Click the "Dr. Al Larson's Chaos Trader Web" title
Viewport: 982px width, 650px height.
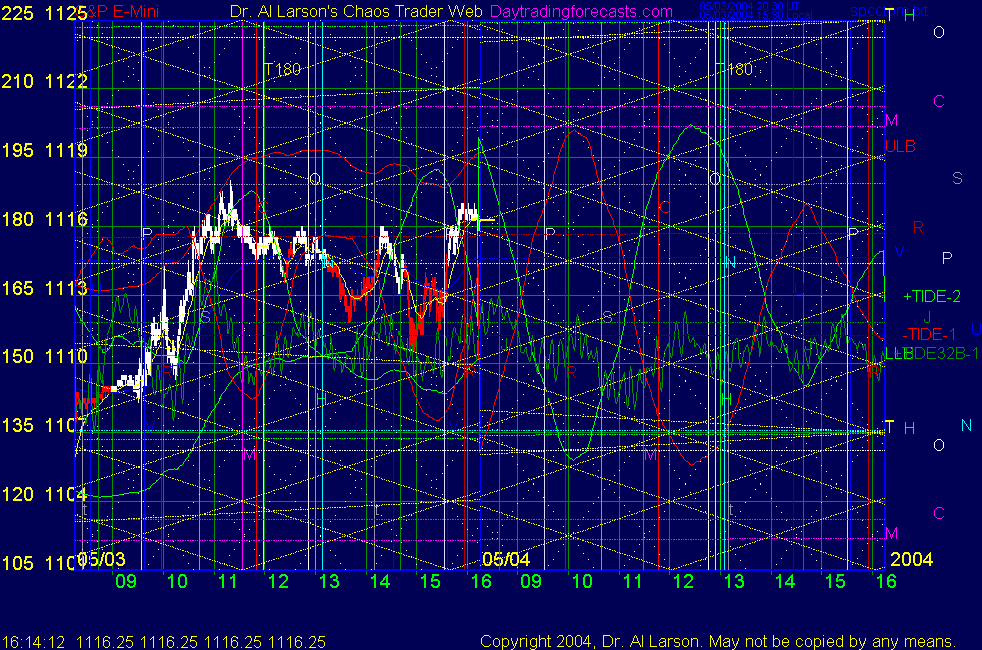[356, 11]
